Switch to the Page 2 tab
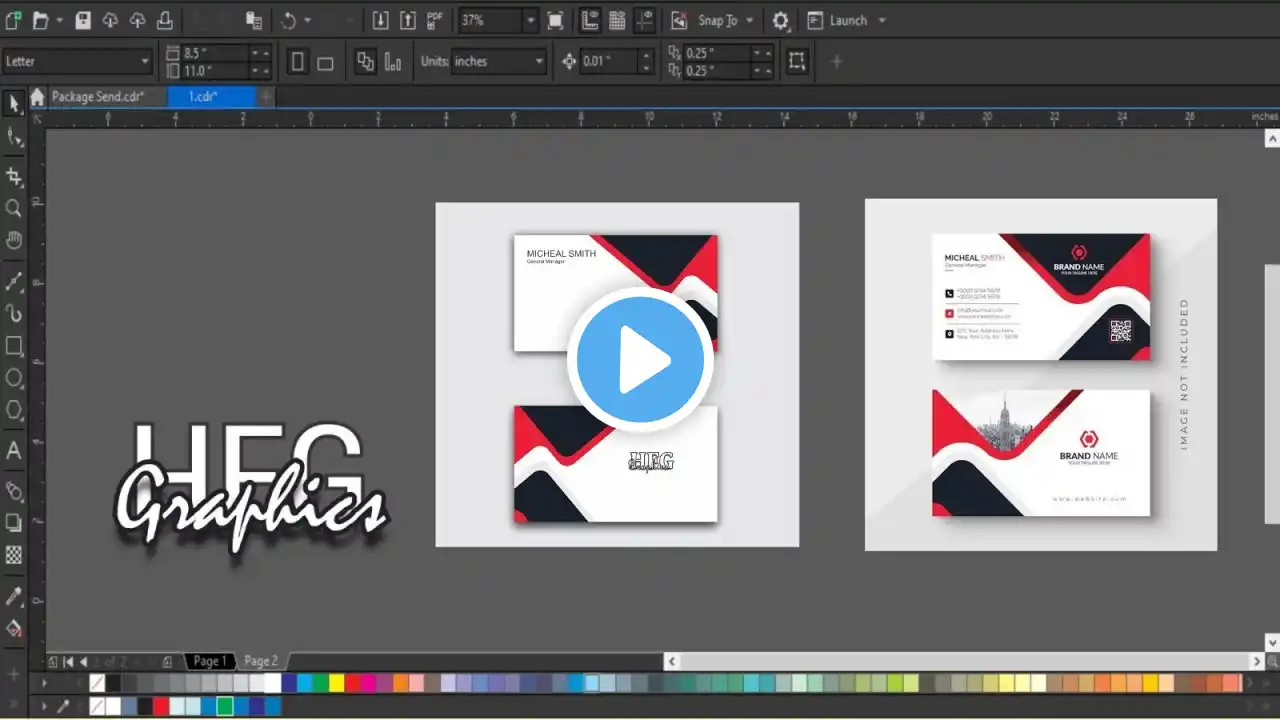The image size is (1280, 720). coord(261,661)
